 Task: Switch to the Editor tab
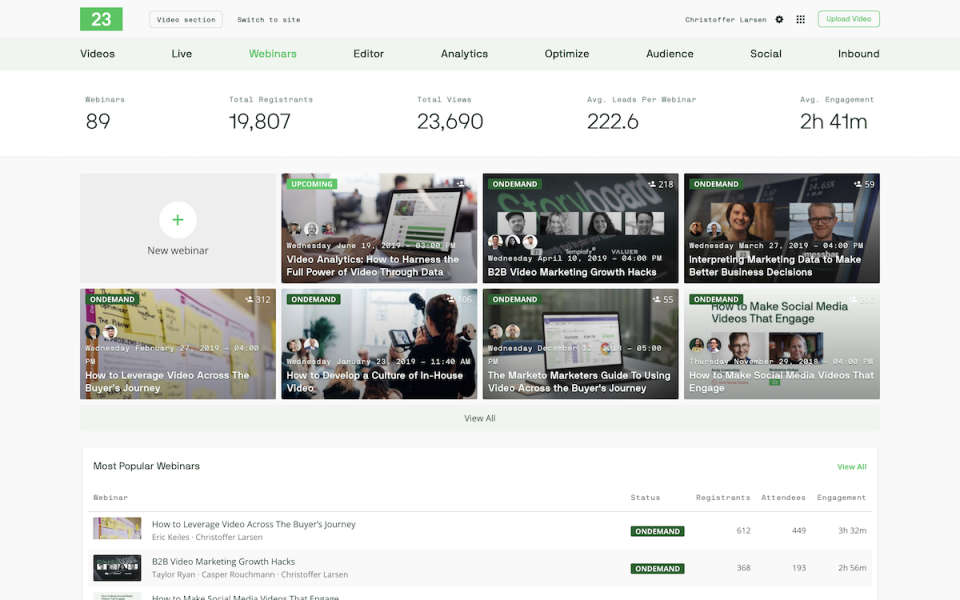click(x=368, y=53)
